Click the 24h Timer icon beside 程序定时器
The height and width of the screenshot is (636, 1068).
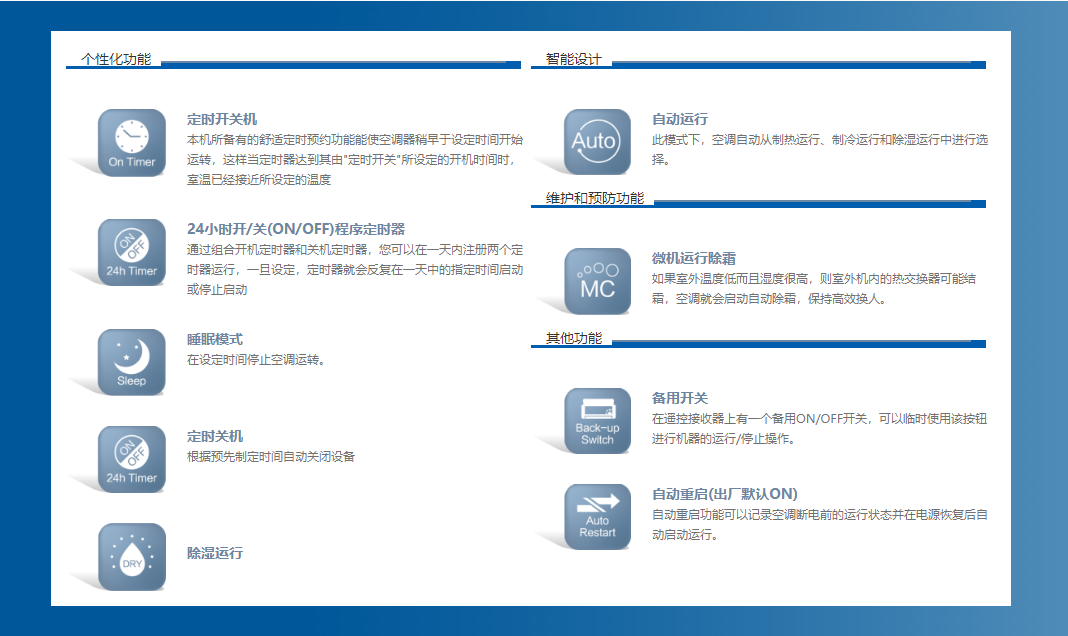click(131, 252)
